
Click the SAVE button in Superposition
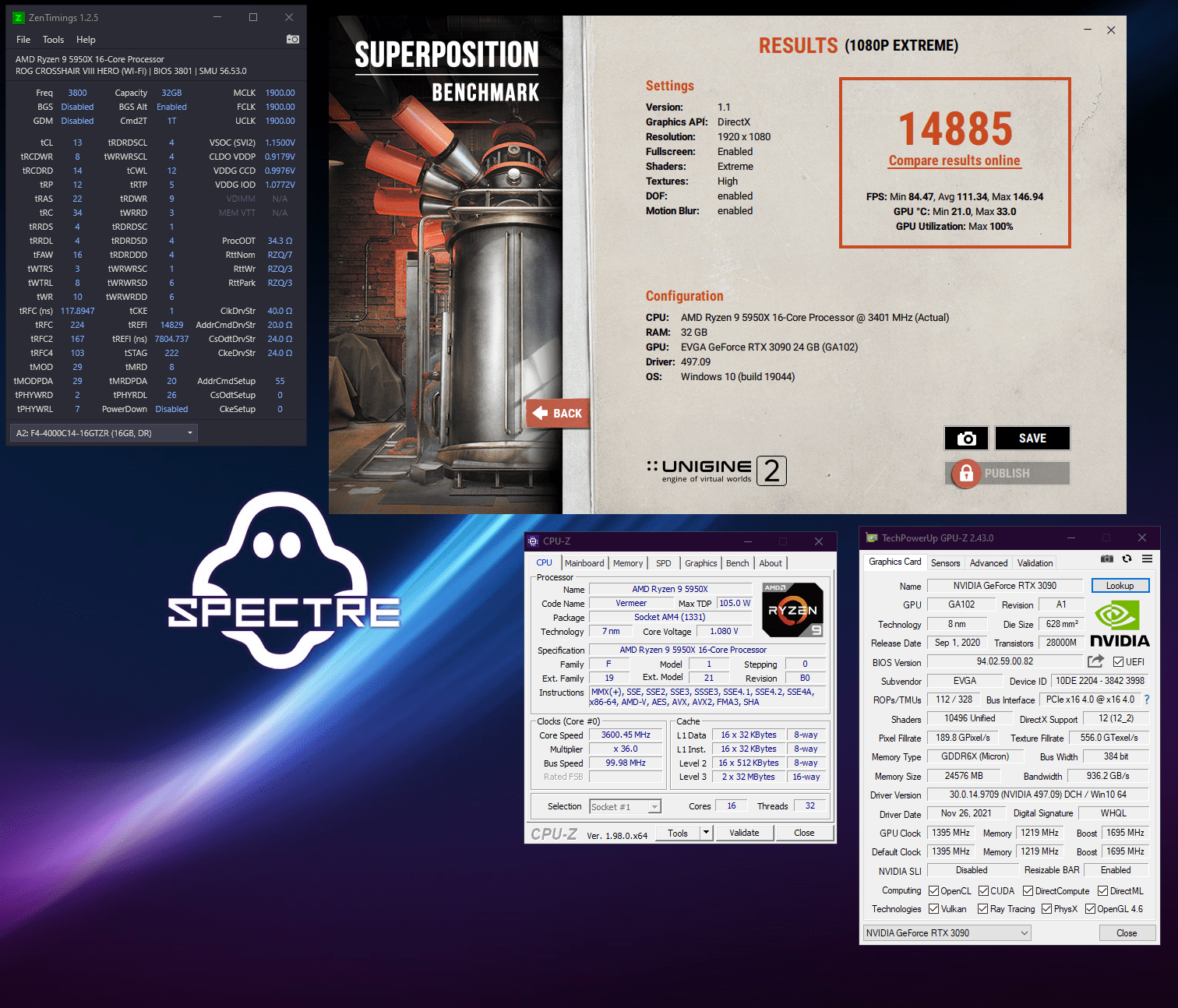[1032, 439]
